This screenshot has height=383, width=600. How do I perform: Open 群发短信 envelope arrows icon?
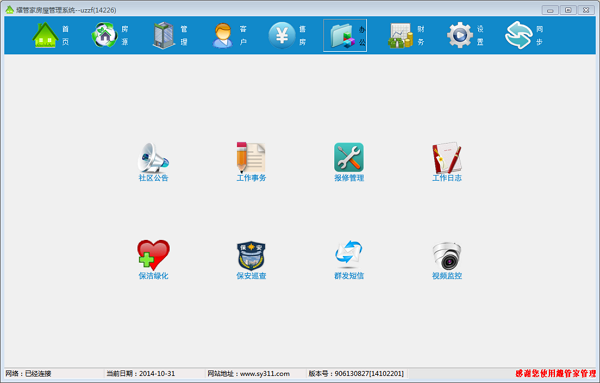(349, 254)
